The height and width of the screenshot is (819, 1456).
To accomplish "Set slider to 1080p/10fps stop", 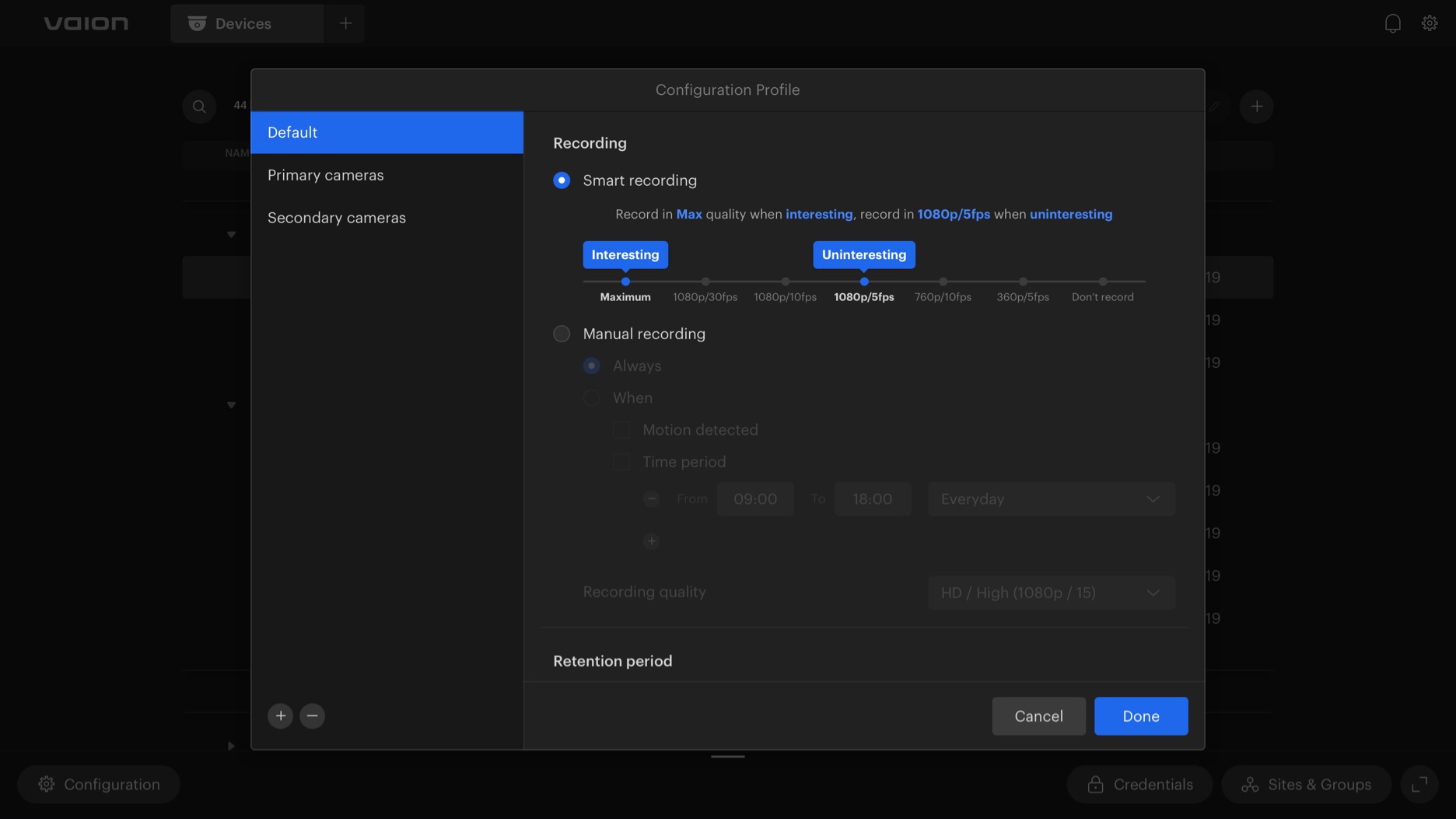I will 786,282.
